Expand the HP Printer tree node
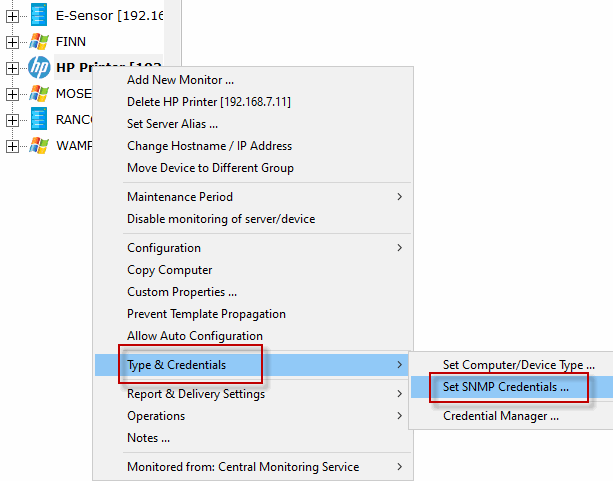This screenshot has height=481, width=613. pos(12,68)
